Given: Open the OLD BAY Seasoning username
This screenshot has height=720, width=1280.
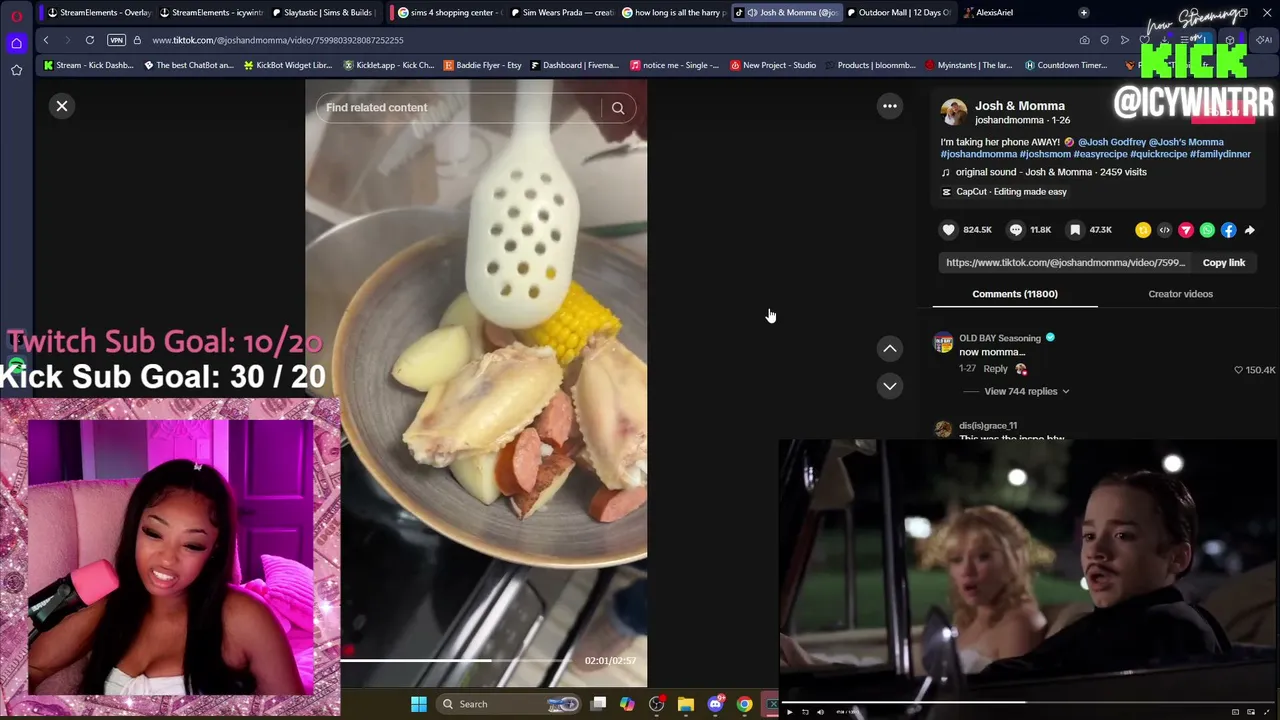Looking at the screenshot, I should tap(1000, 338).
